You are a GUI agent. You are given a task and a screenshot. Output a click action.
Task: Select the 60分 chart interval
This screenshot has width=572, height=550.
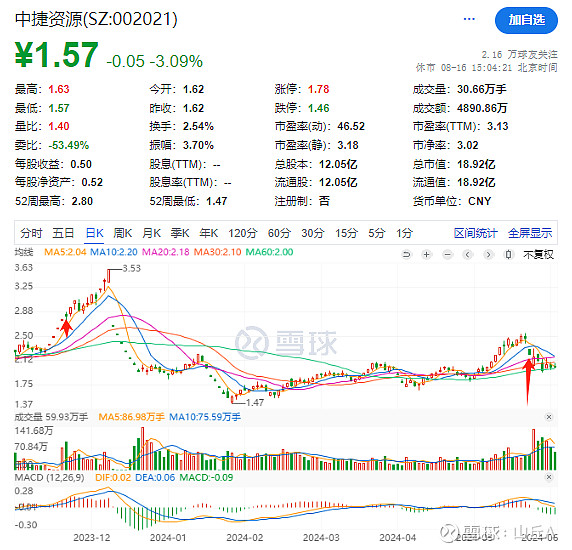(x=279, y=233)
